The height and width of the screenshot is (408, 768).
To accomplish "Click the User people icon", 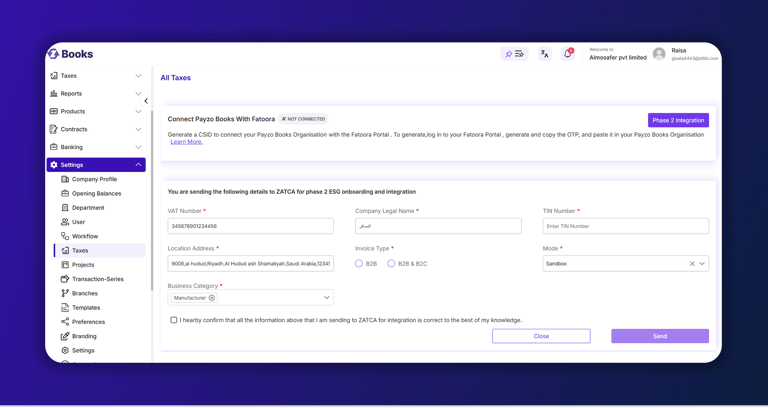I will point(65,222).
